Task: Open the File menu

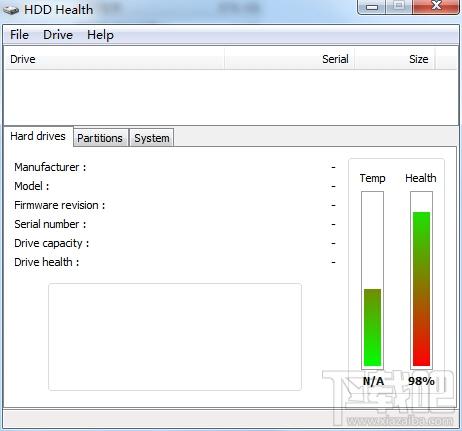Action: (x=19, y=35)
